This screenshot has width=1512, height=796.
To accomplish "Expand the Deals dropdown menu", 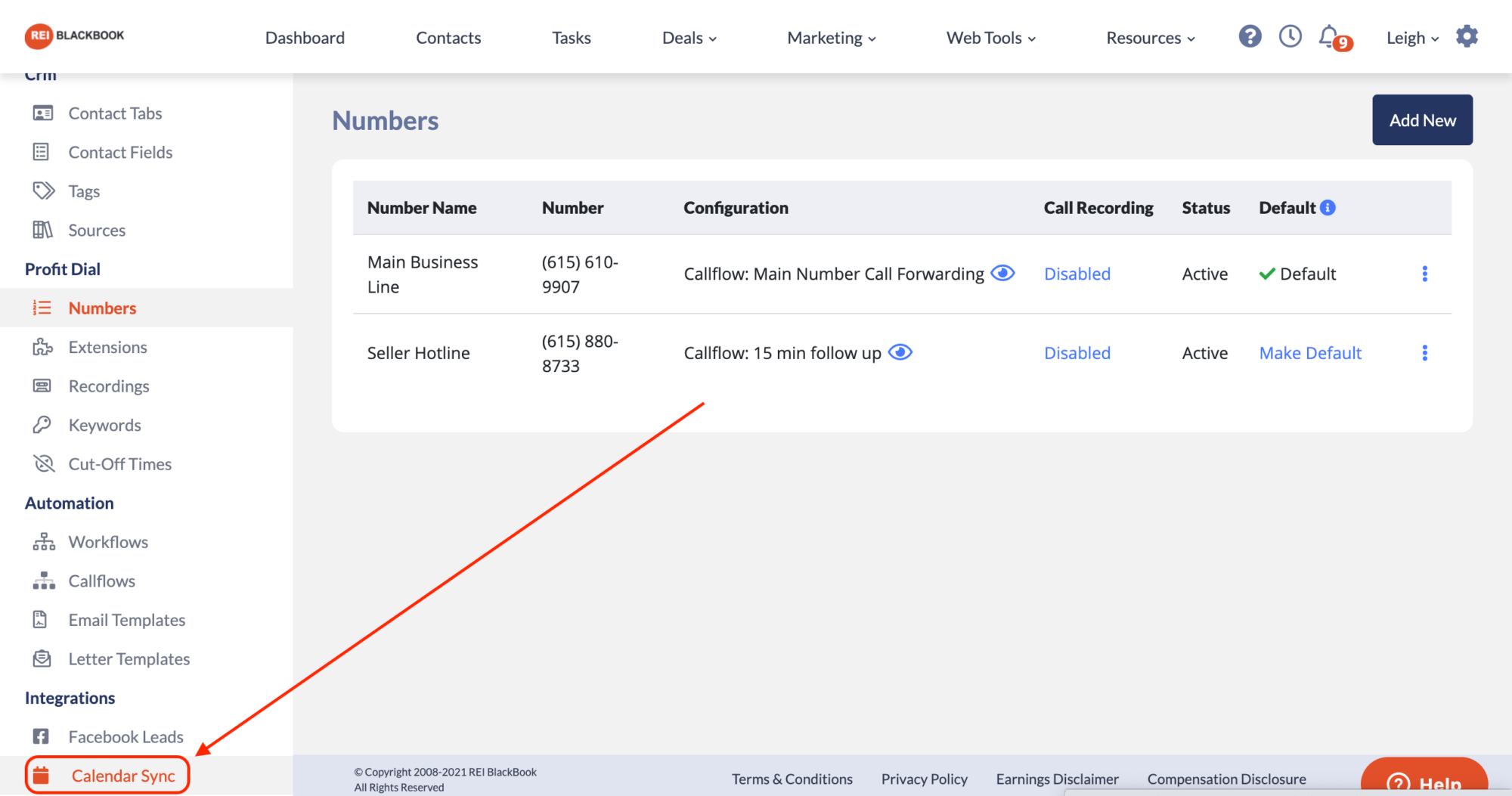I will coord(689,38).
